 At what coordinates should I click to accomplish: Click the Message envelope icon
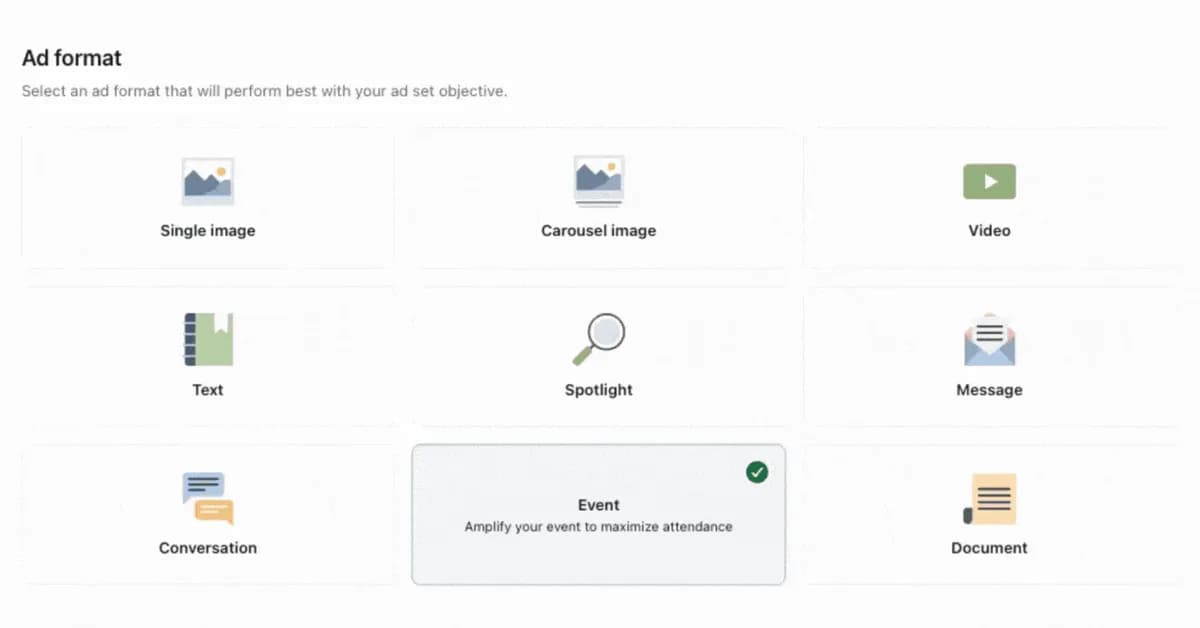click(988, 339)
